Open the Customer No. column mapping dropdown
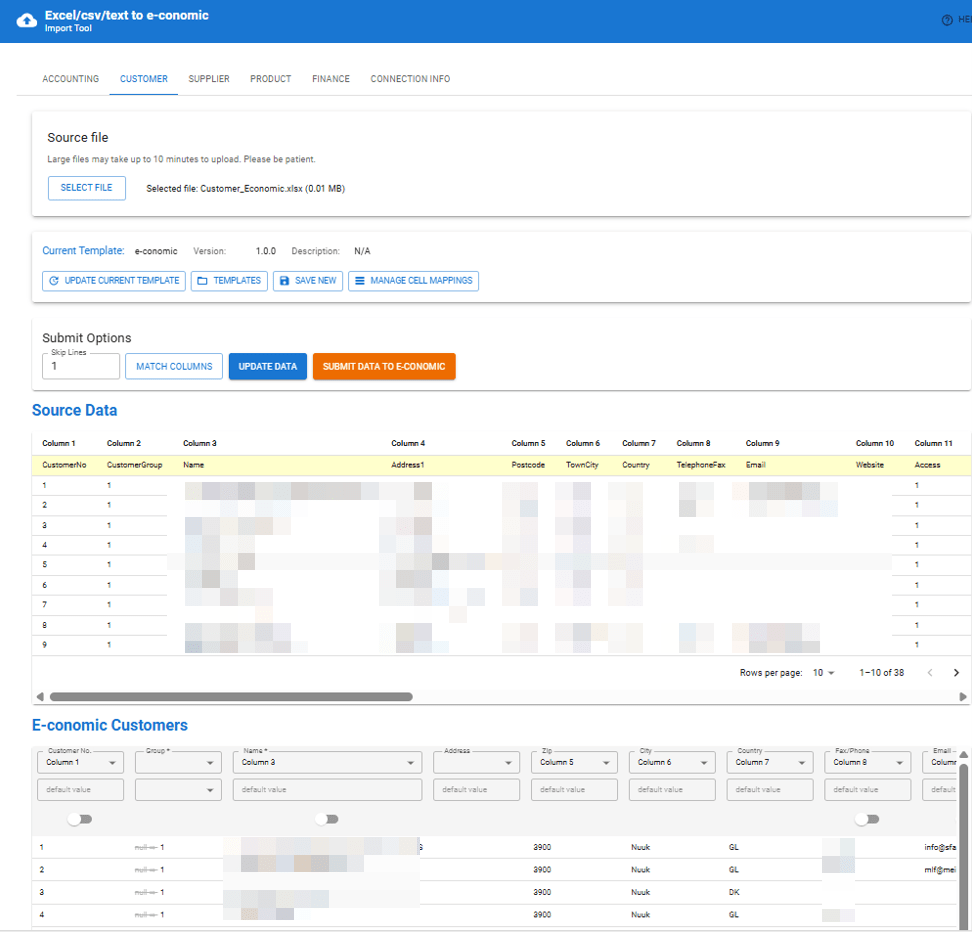Screen dimensions: 972x932 tap(80, 762)
